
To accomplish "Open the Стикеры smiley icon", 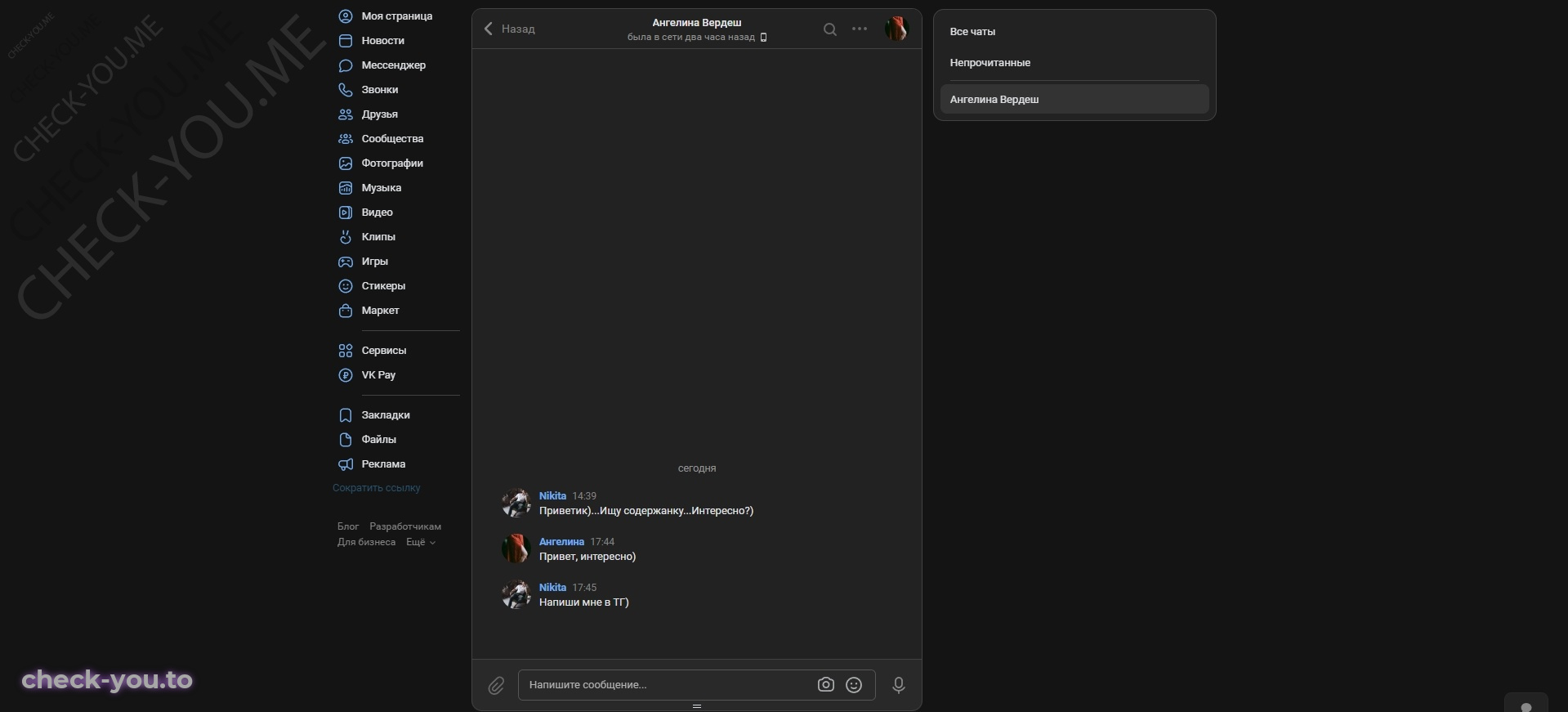I will click(346, 286).
